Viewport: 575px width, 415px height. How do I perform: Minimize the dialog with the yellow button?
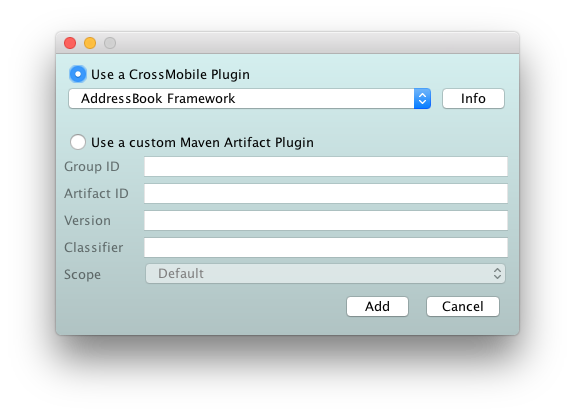(x=90, y=43)
